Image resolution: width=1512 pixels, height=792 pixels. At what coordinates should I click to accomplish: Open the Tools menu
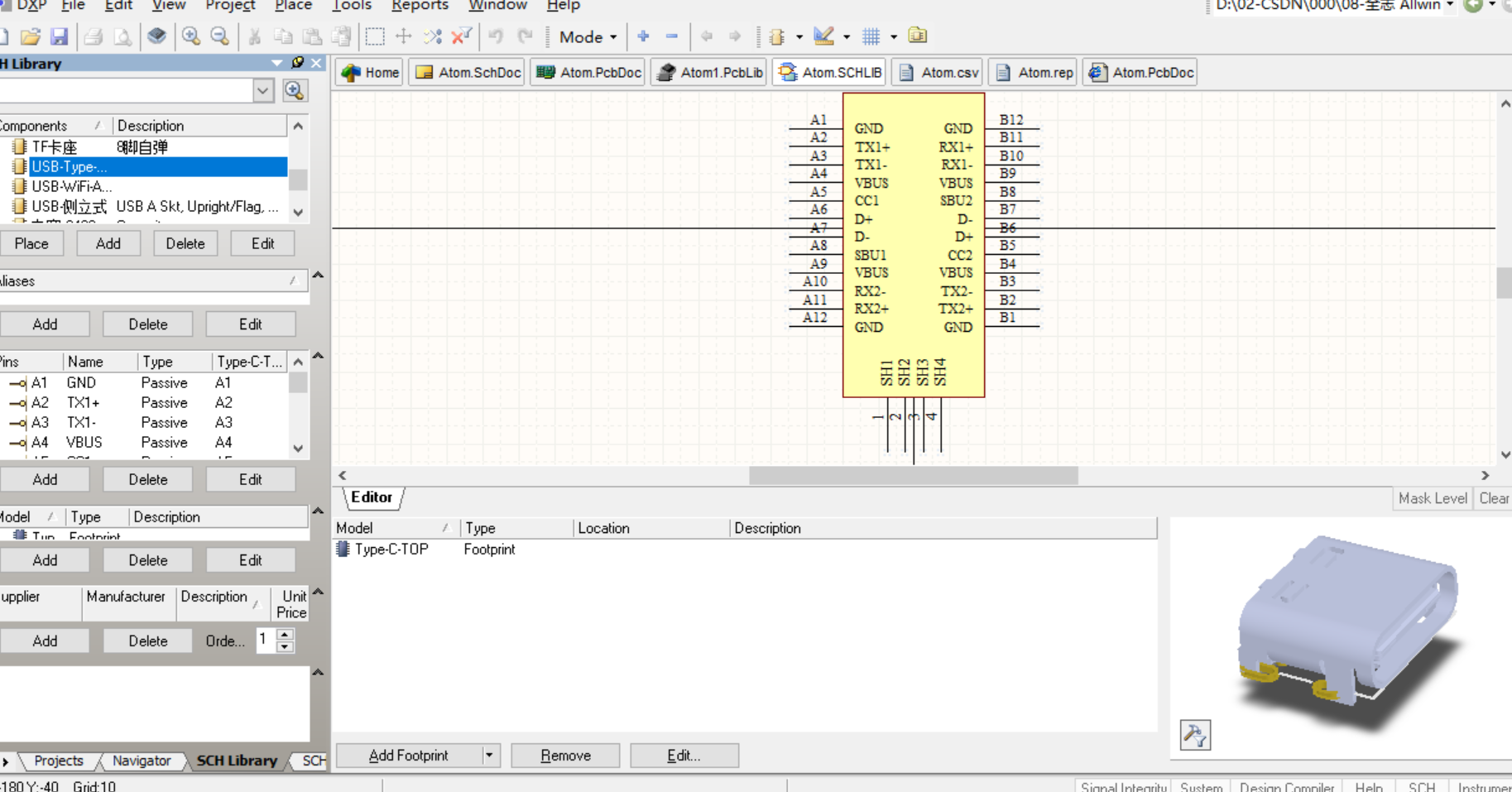click(x=352, y=6)
